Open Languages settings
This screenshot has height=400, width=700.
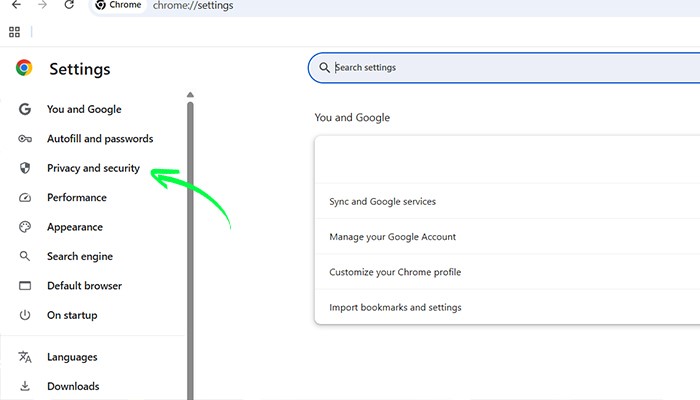[x=72, y=357]
